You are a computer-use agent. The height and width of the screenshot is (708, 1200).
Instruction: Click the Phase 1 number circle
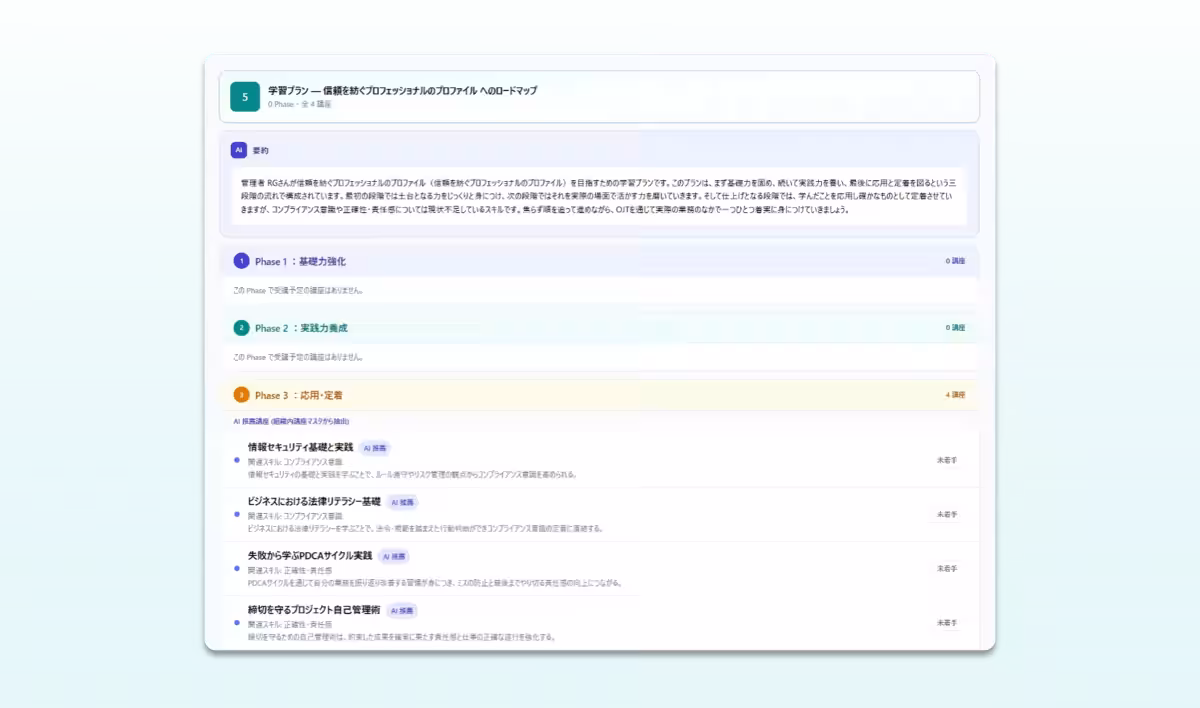tap(241, 261)
